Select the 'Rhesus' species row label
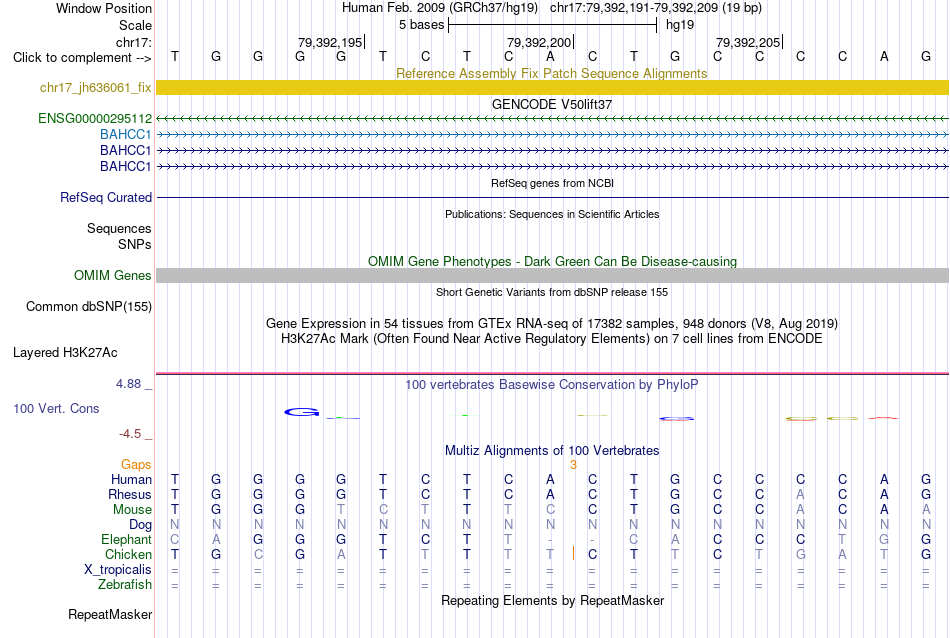The image size is (950, 638). coord(130,495)
